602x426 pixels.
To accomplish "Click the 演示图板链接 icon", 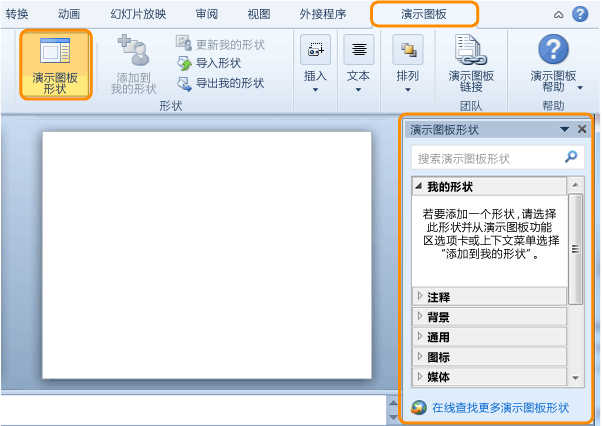I will [471, 50].
